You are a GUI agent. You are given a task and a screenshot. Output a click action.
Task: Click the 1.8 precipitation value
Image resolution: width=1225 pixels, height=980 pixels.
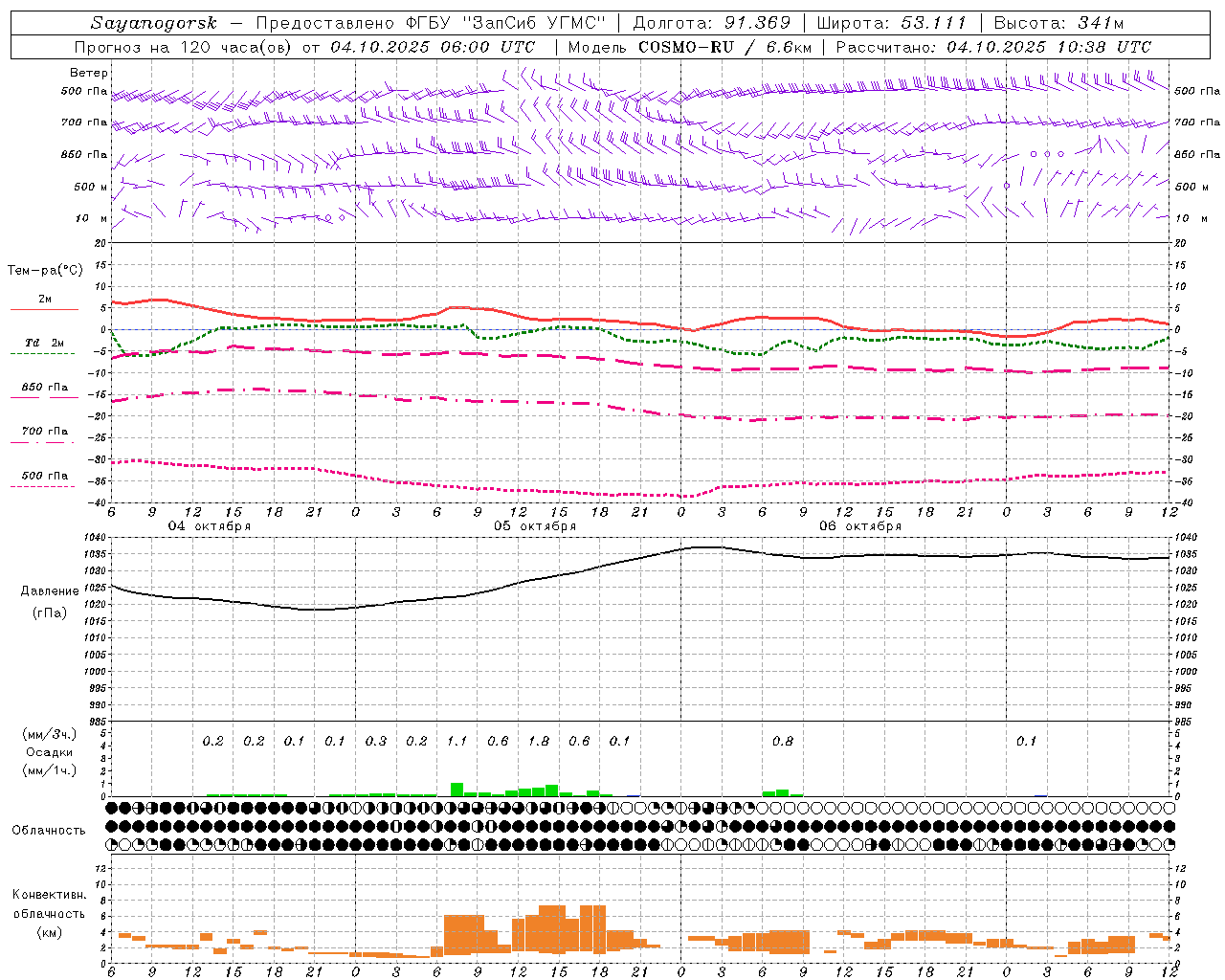pyautogui.click(x=539, y=741)
